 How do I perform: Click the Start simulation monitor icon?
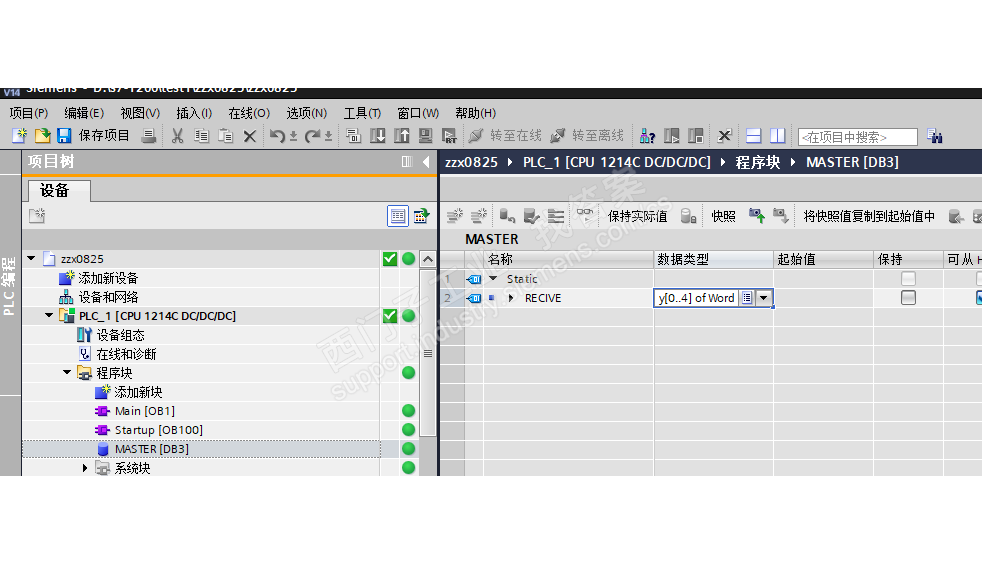pos(425,136)
